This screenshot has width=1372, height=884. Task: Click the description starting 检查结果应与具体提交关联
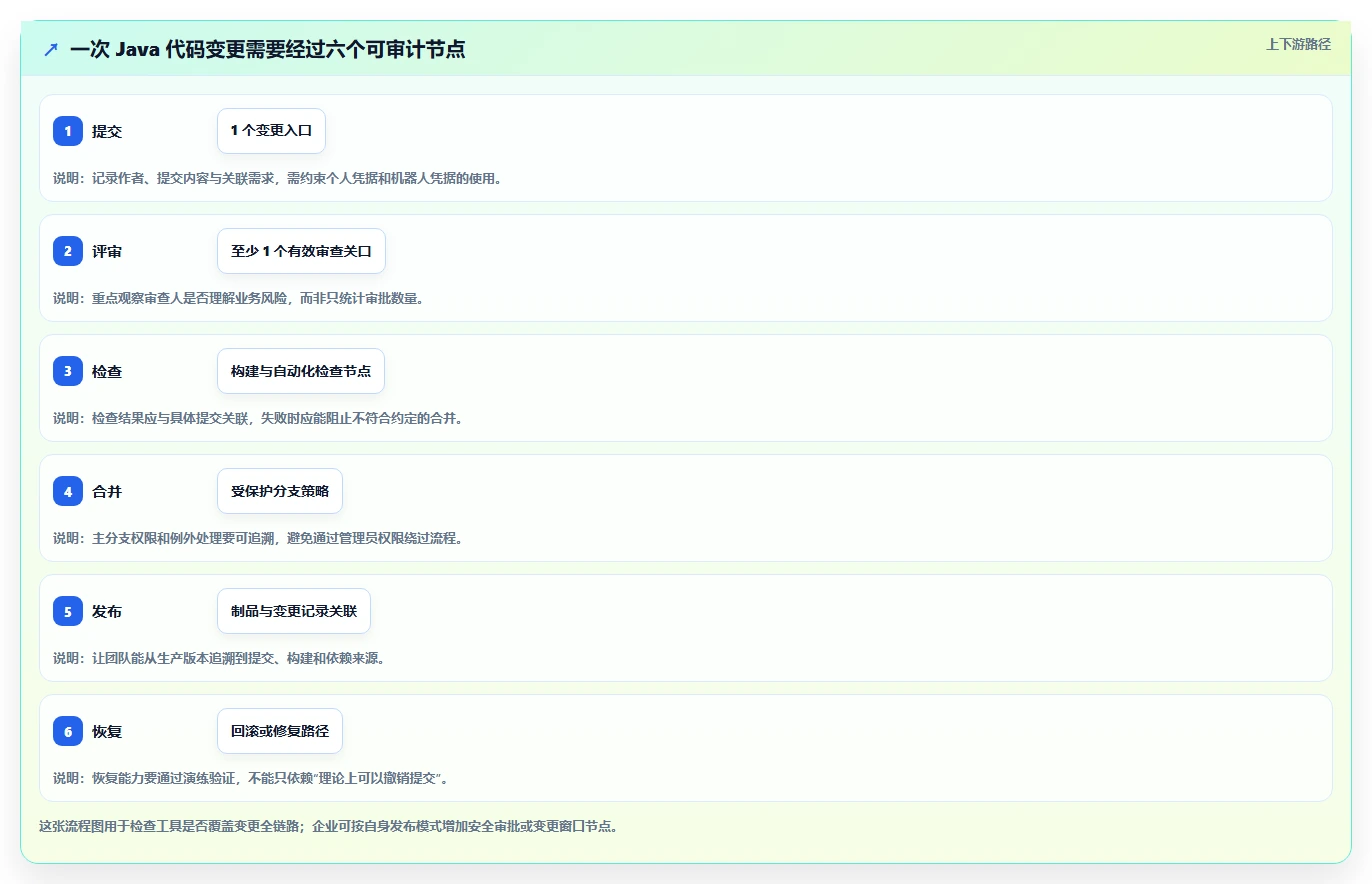[x=258, y=418]
